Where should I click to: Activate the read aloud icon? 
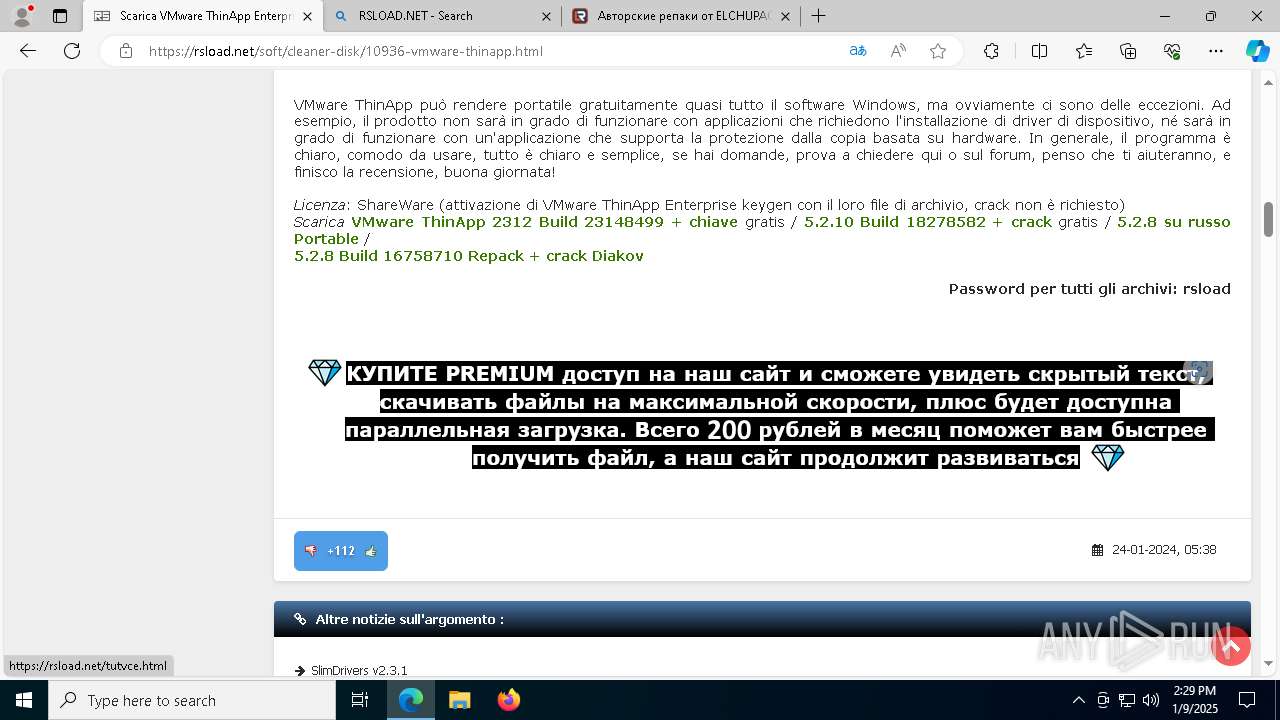coord(898,51)
